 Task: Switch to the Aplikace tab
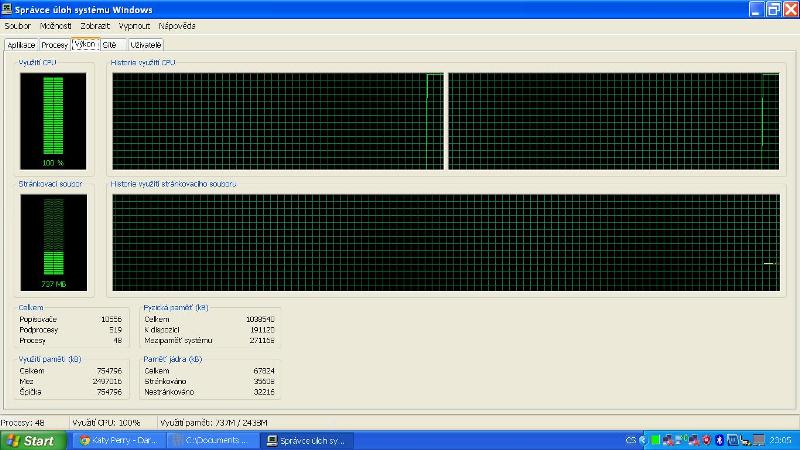coord(21,45)
